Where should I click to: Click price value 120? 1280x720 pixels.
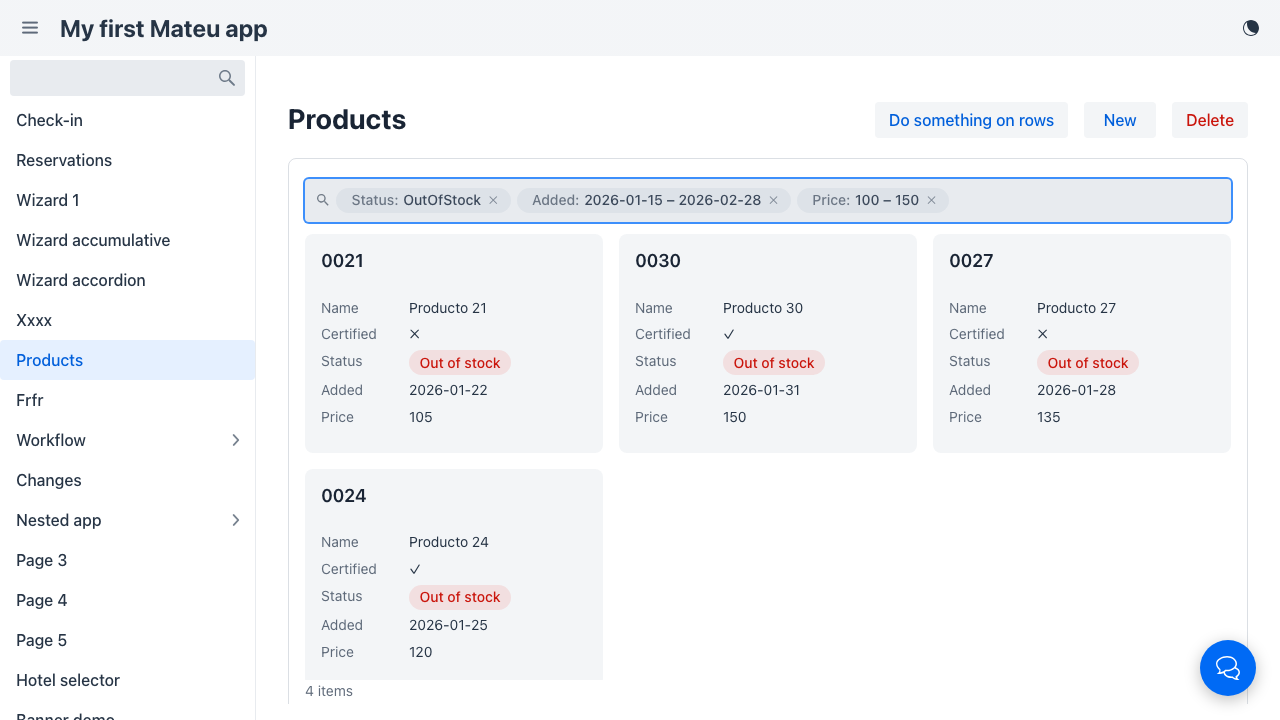421,652
